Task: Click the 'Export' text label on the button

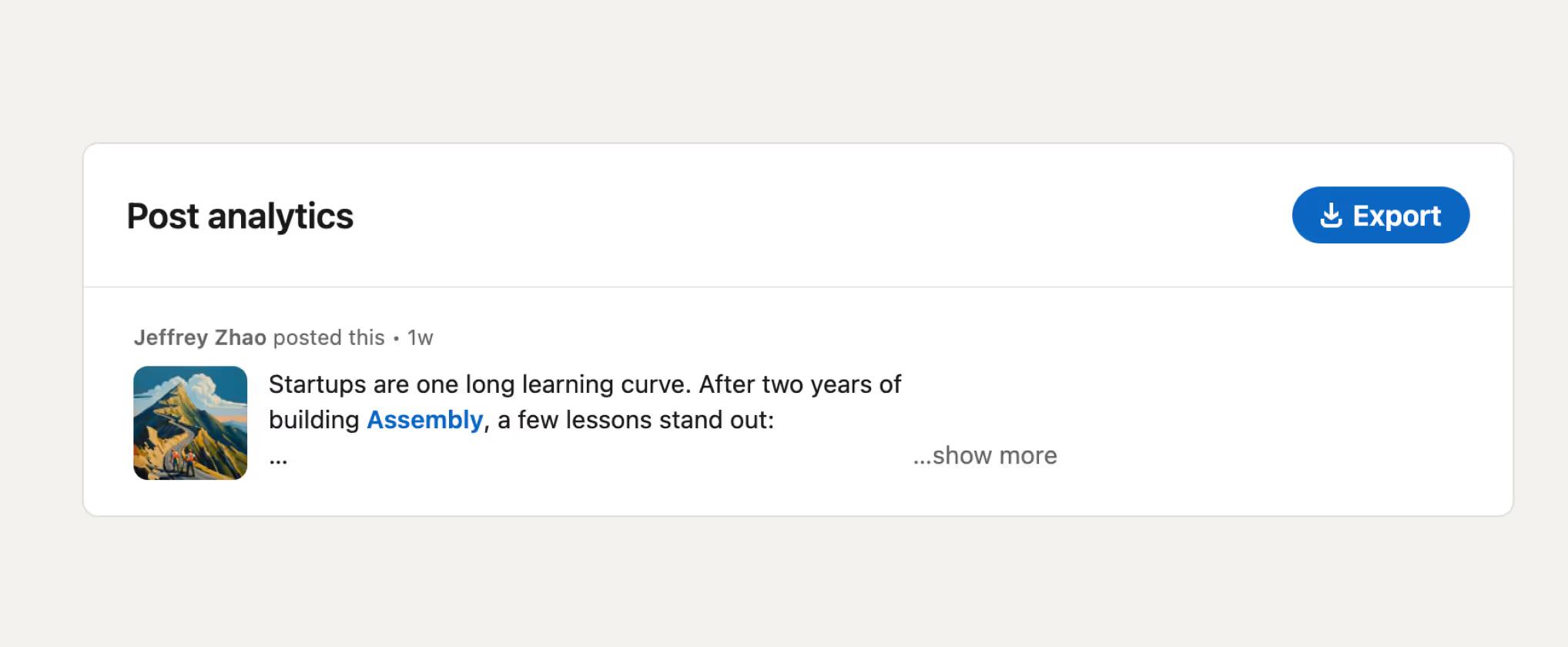Action: click(1396, 216)
